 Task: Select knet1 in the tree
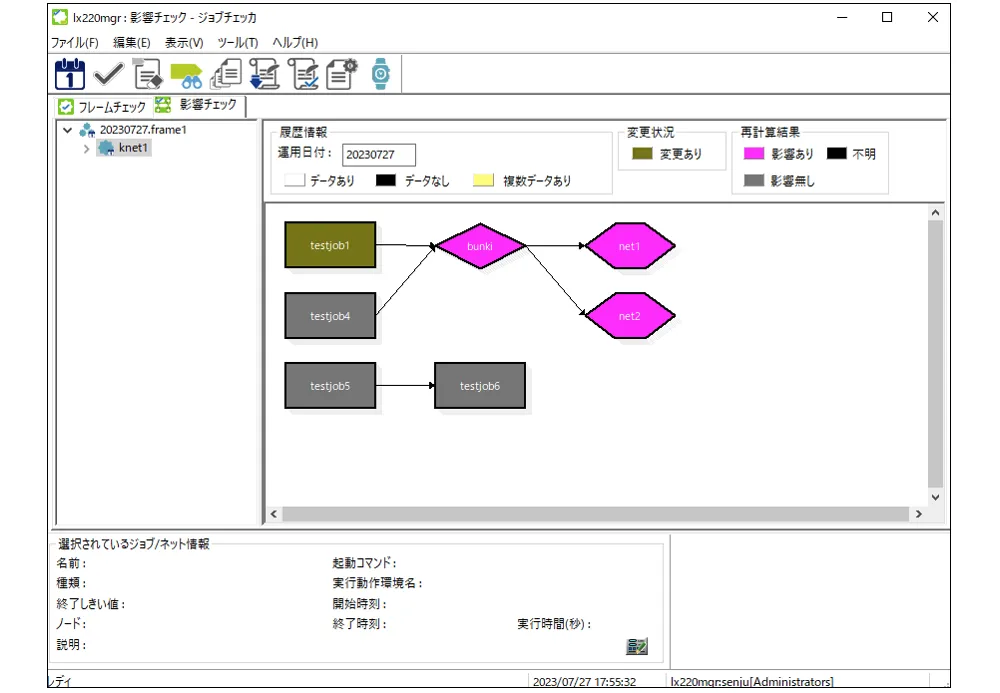133,148
